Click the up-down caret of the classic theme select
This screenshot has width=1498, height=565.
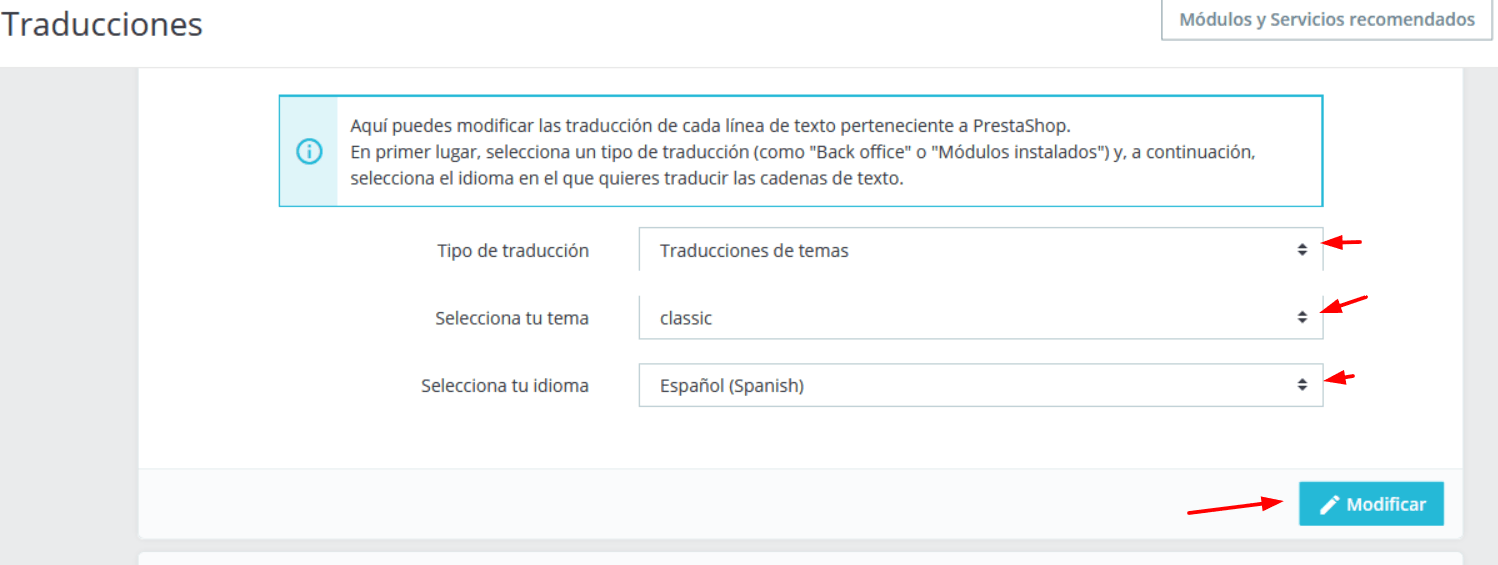(1302, 317)
